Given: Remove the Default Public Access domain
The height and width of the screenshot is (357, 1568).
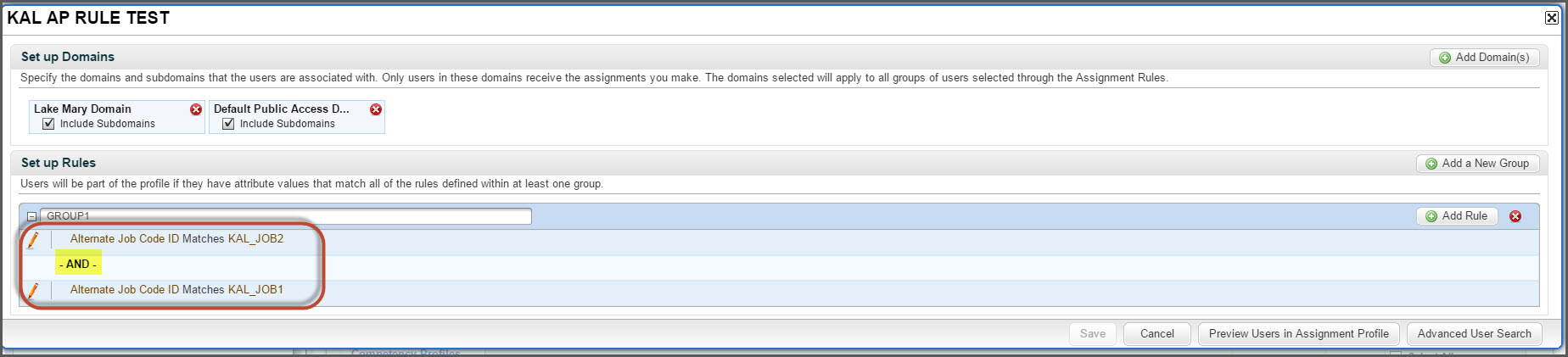Looking at the screenshot, I should [x=376, y=109].
